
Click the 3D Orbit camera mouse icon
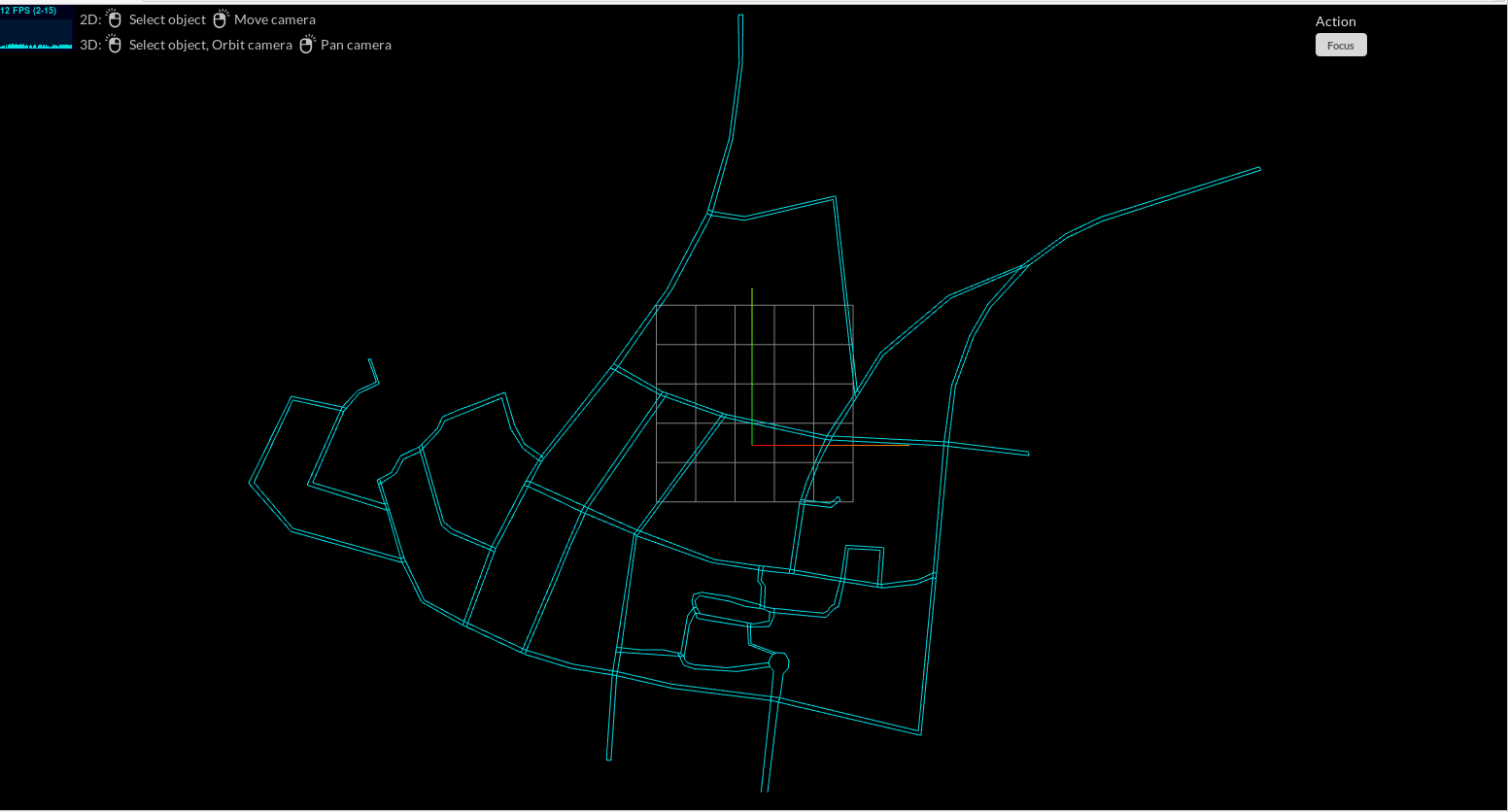click(x=115, y=45)
